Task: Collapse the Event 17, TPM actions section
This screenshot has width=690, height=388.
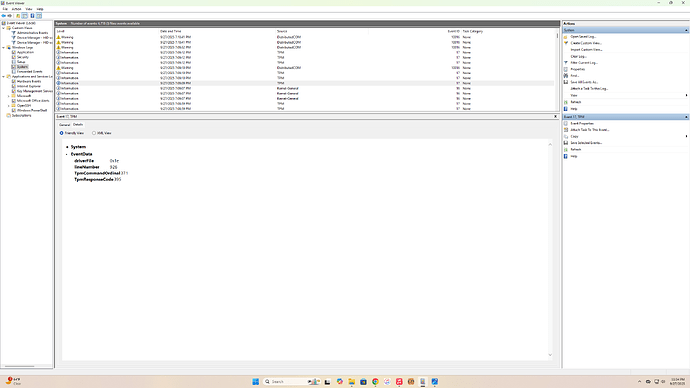Action: tap(686, 117)
